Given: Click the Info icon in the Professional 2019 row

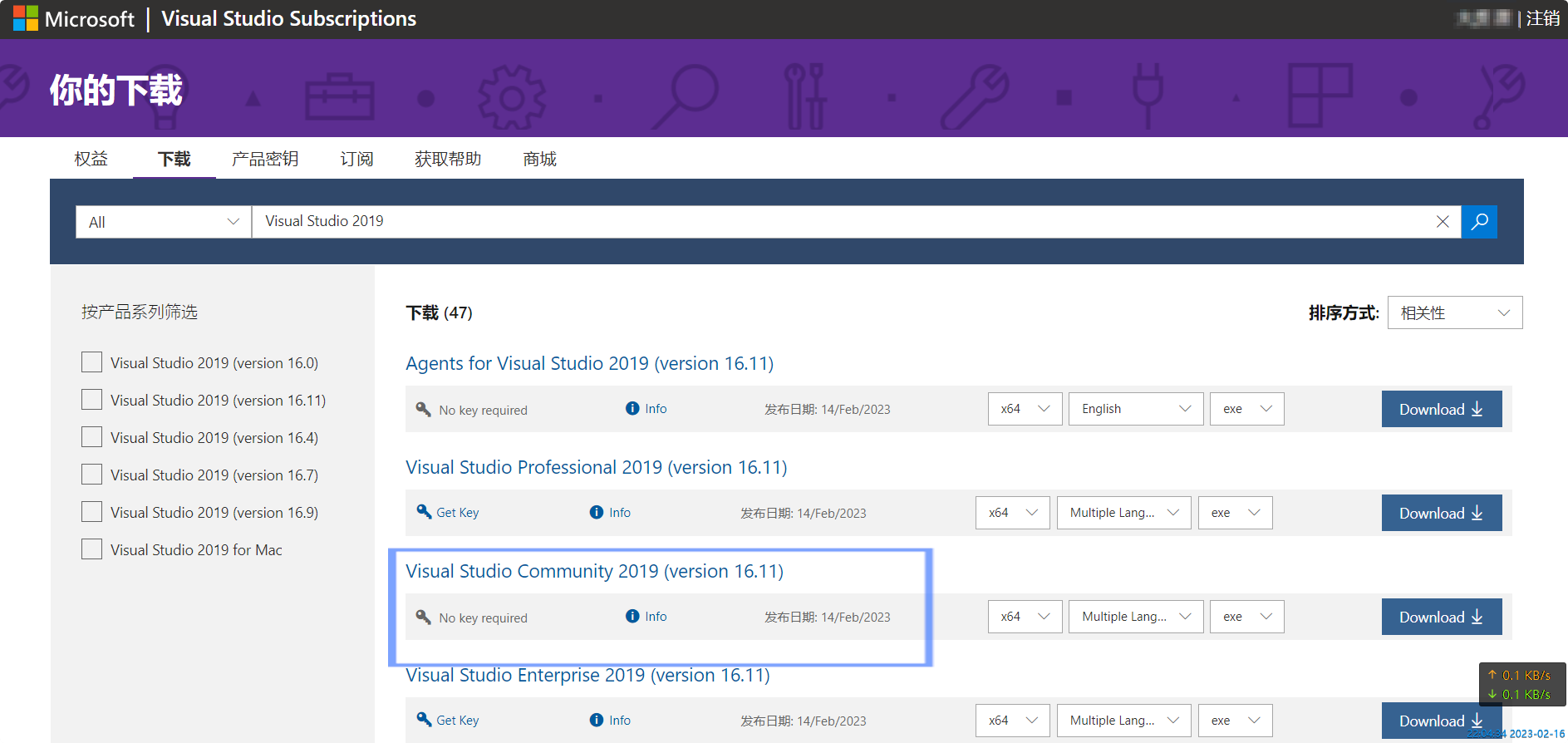Looking at the screenshot, I should [597, 512].
